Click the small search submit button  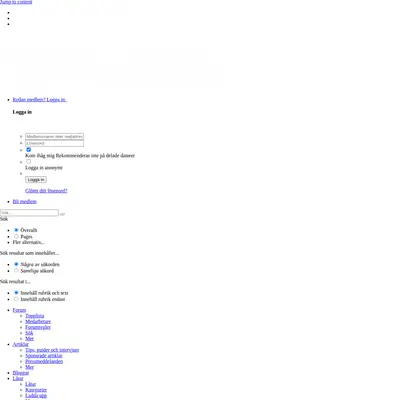click(x=62, y=214)
